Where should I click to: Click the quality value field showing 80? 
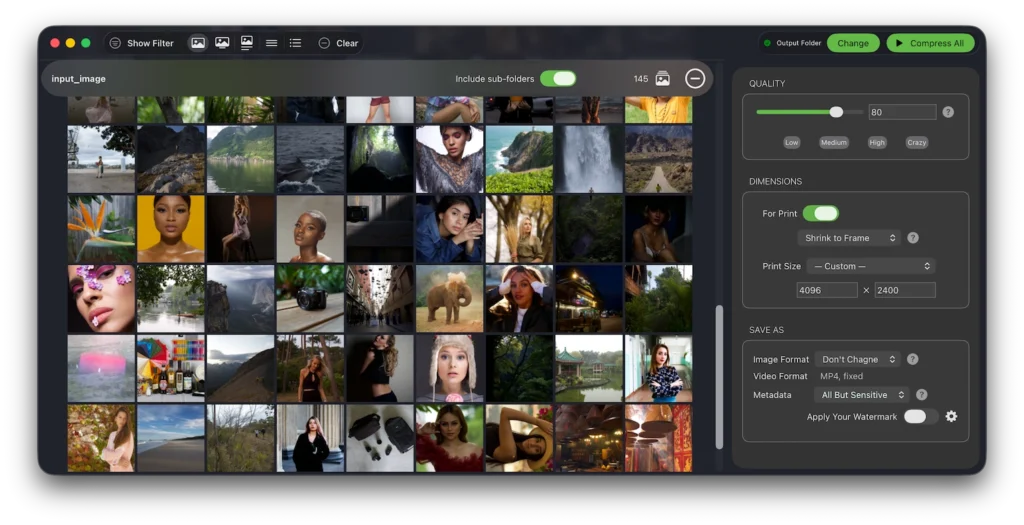pos(902,112)
